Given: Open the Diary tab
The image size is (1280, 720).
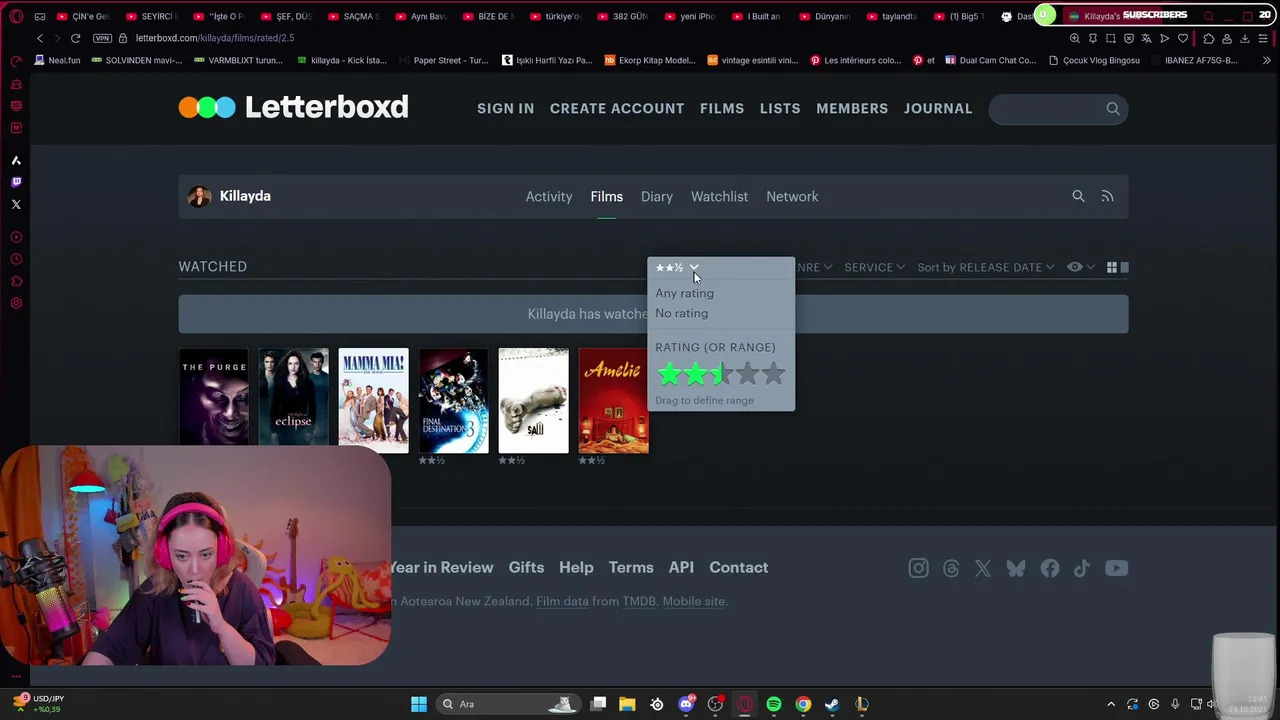Looking at the screenshot, I should point(657,197).
